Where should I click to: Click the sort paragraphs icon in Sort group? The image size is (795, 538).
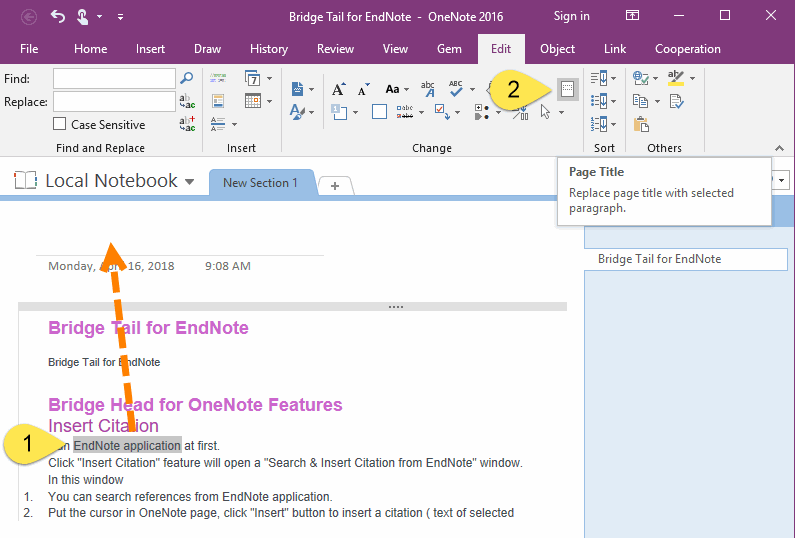pyautogui.click(x=599, y=78)
